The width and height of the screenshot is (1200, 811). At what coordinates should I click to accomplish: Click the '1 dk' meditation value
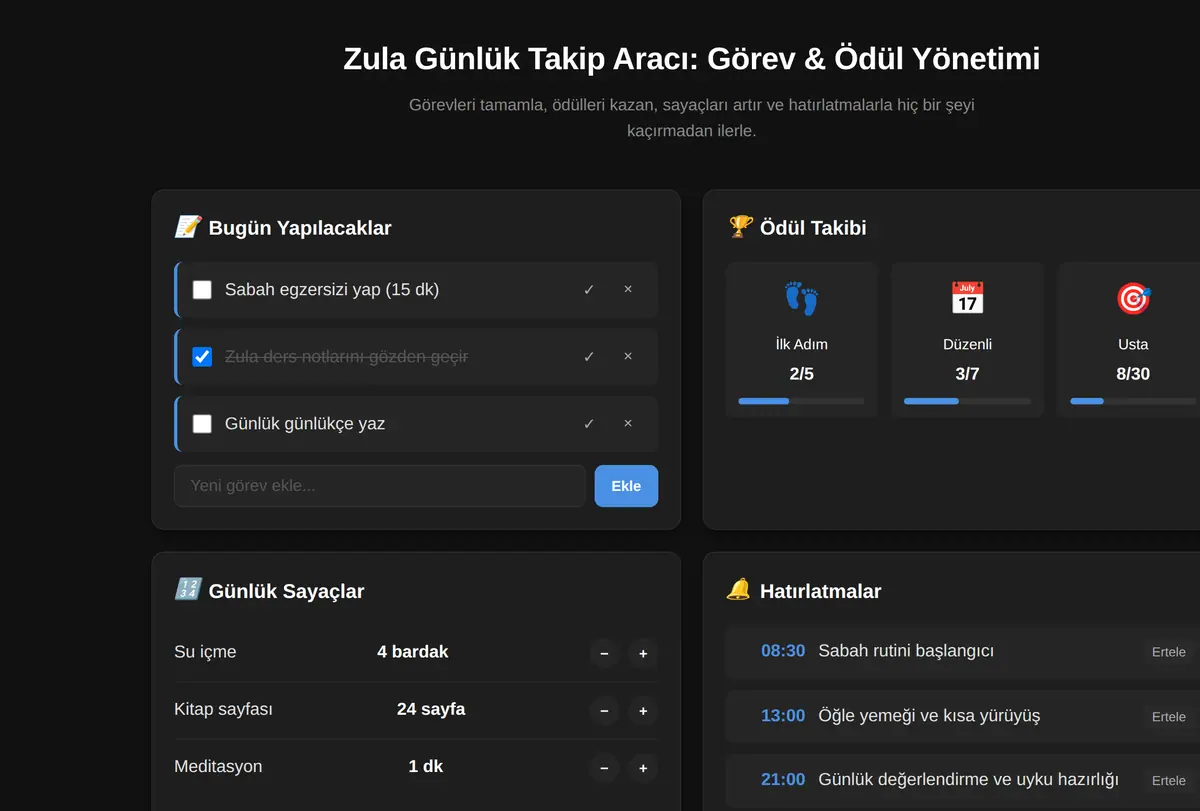tap(426, 767)
